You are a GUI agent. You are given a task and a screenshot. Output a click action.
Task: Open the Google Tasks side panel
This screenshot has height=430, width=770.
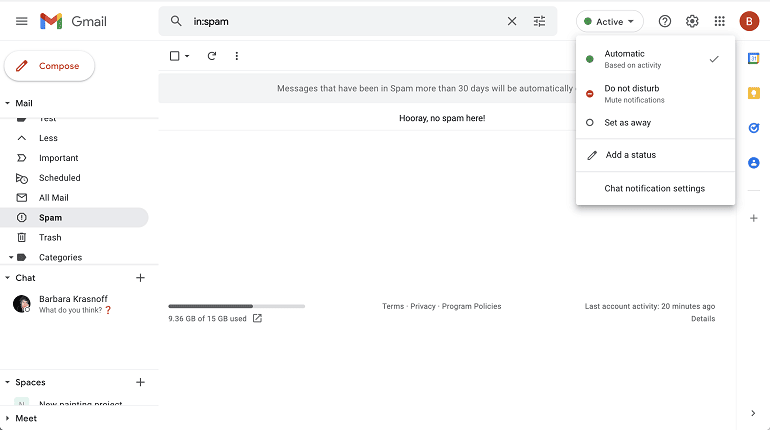(x=753, y=128)
